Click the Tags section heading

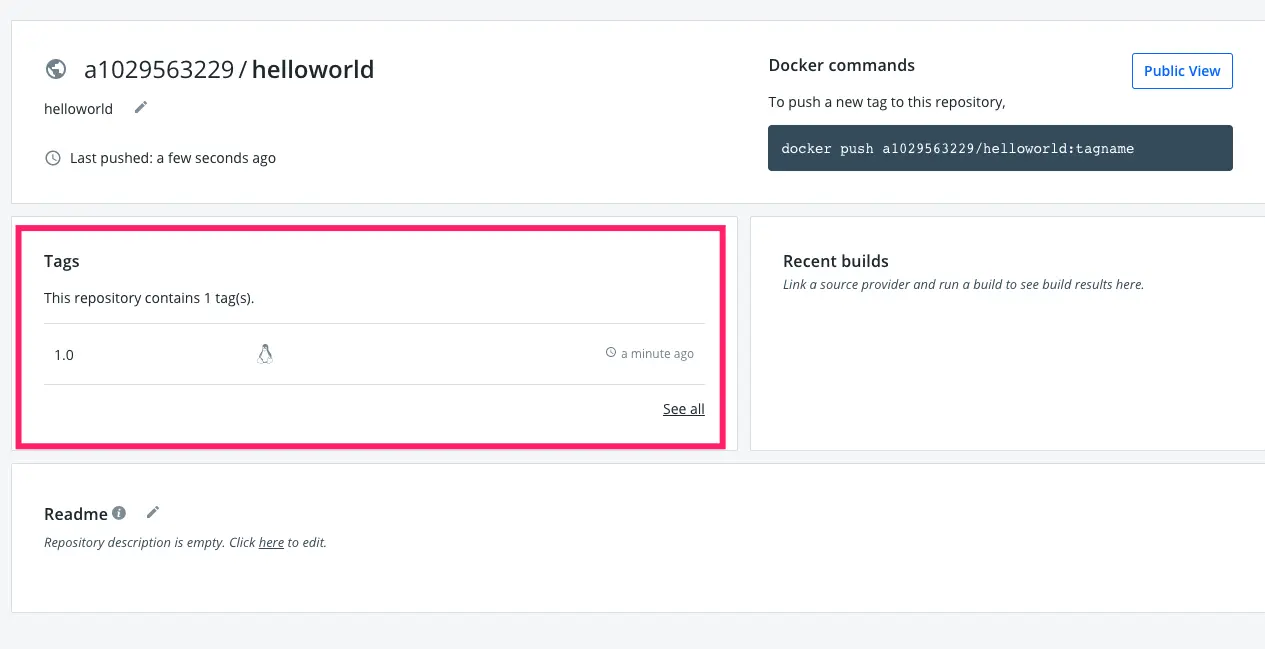(62, 261)
